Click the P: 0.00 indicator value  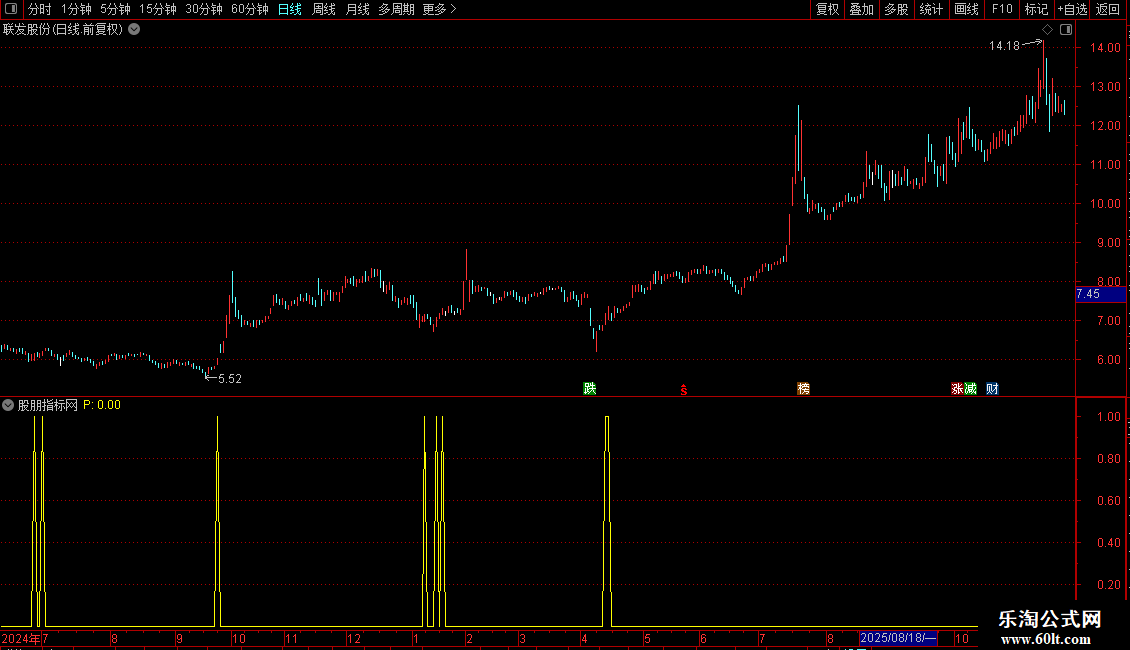(102, 405)
